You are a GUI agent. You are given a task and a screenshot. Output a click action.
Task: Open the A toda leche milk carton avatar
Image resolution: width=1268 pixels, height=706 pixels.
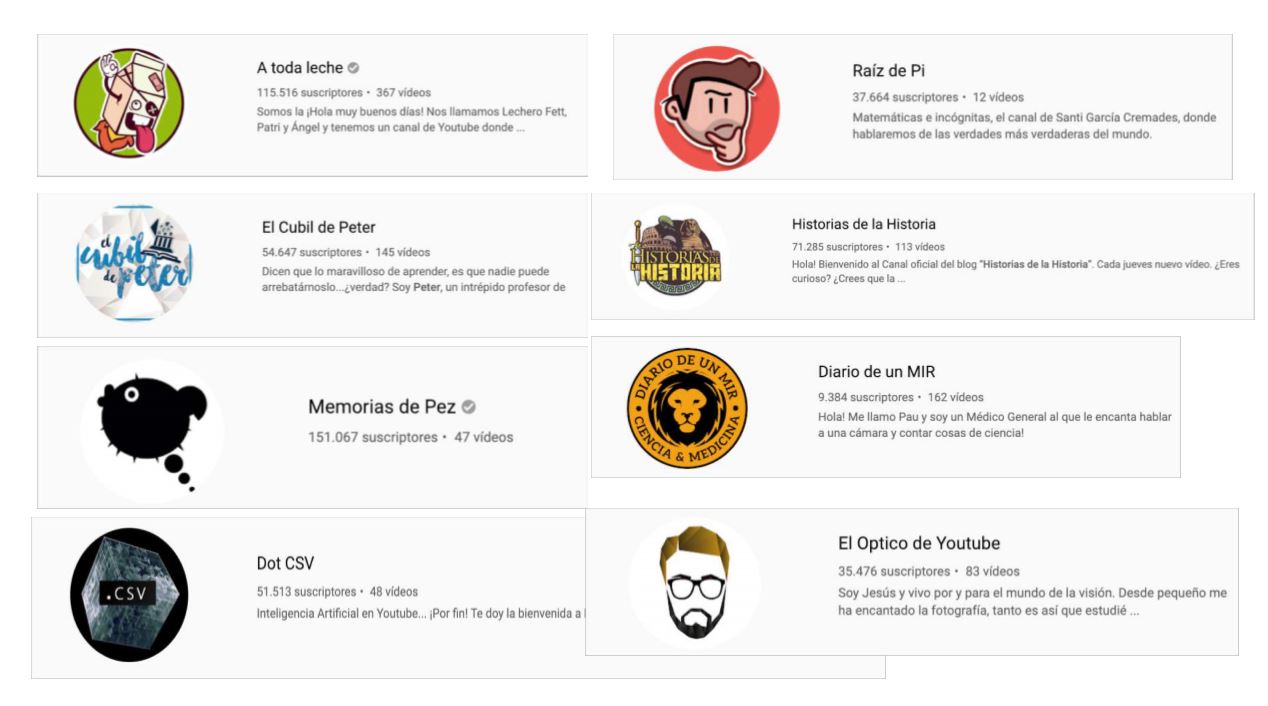(129, 103)
